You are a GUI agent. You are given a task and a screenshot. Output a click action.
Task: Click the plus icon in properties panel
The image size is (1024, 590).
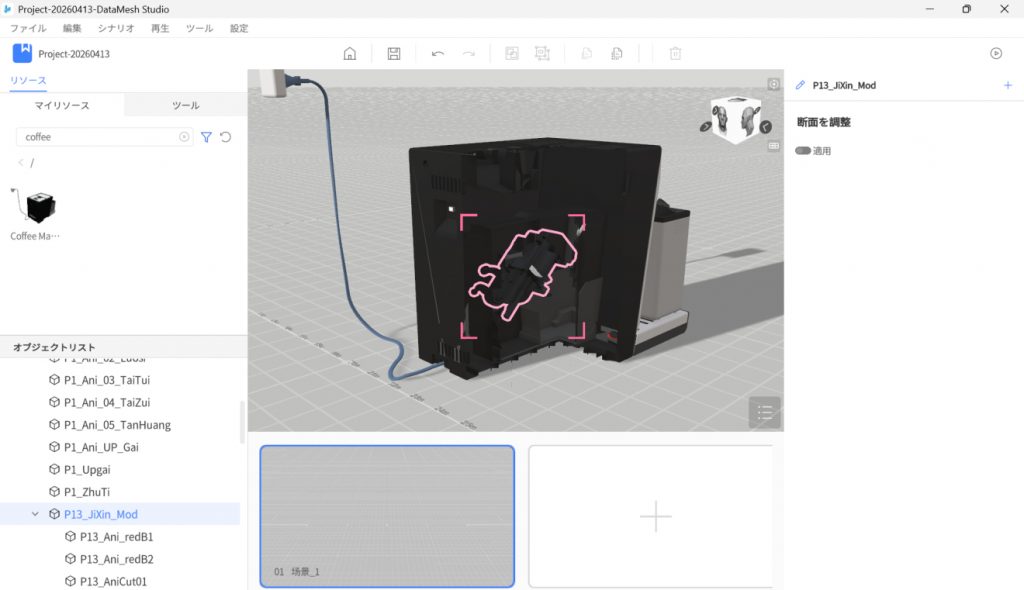(1007, 86)
